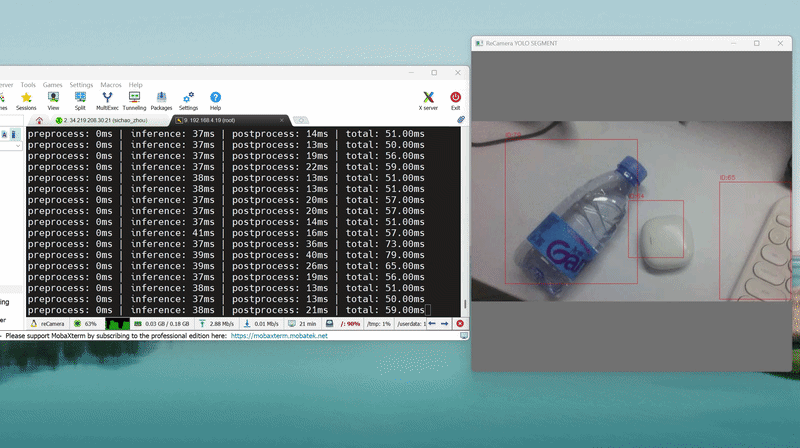The width and height of the screenshot is (800, 448).
Task: Click the root partition 90% usage text
Action: pyautogui.click(x=350, y=323)
